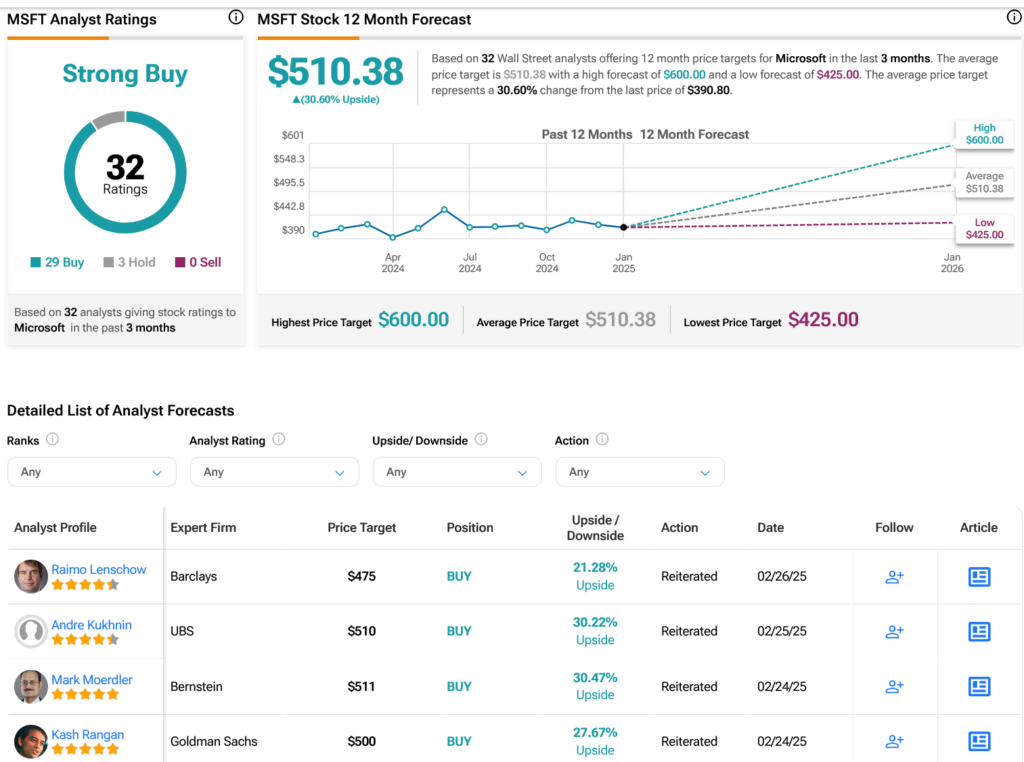The height and width of the screenshot is (762, 1024).
Task: Open Kash Rangan analyst profile link
Action: (x=88, y=735)
